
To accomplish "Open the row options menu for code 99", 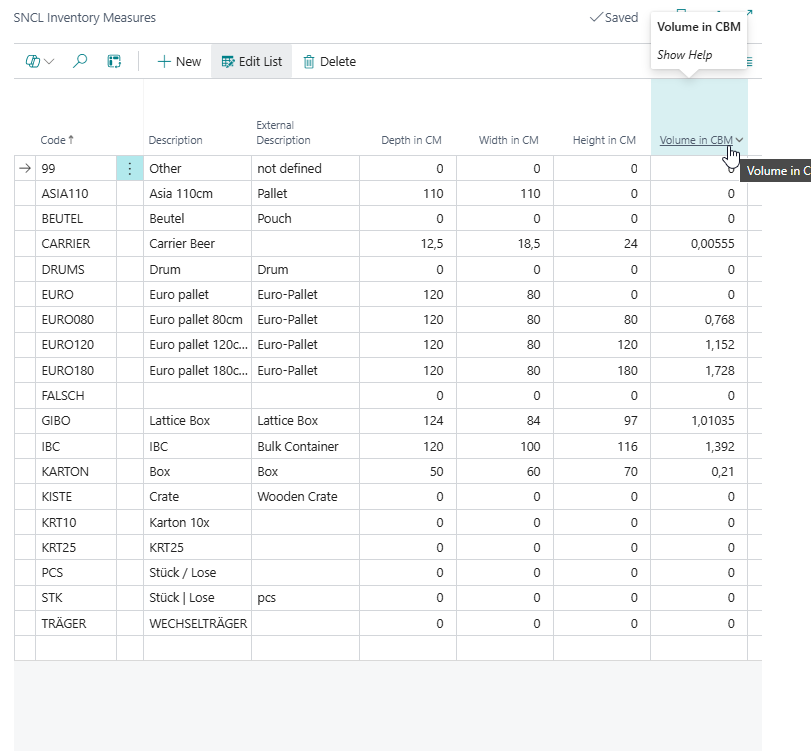I will [x=129, y=169].
